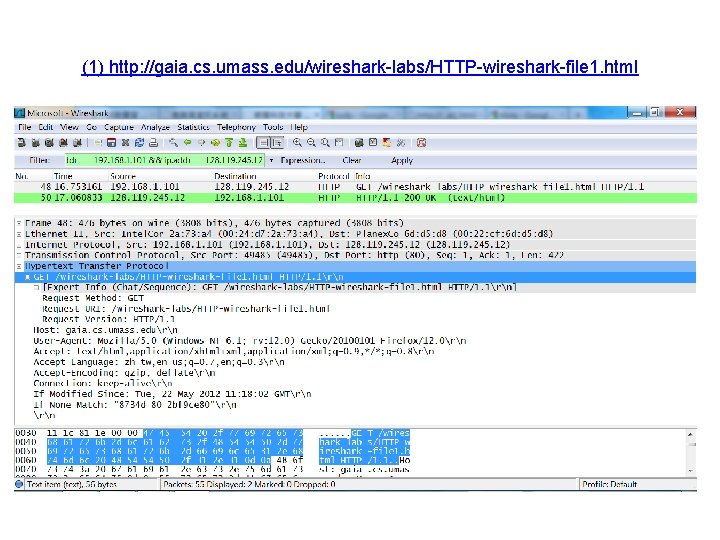Open the Help menu
The height and width of the screenshot is (540, 720).
coord(298,127)
